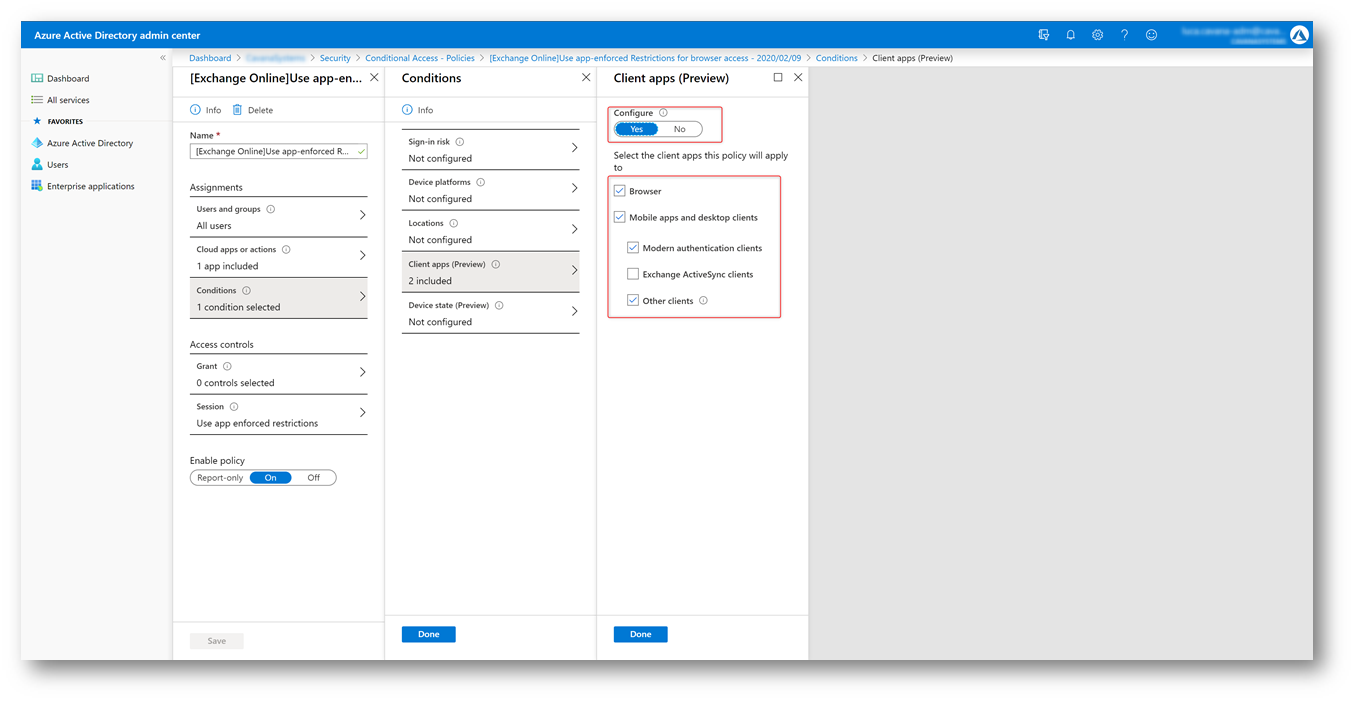This screenshot has width=1355, height=702.
Task: Show info tooltip for Device platforms
Action: click(x=481, y=183)
